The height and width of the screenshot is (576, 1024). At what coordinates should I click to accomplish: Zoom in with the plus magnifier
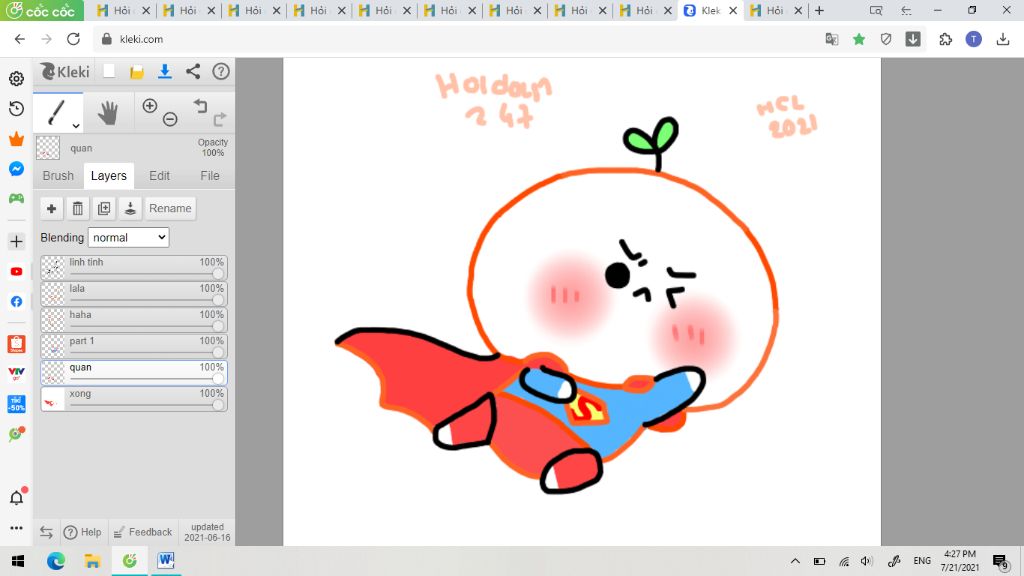coord(150,106)
